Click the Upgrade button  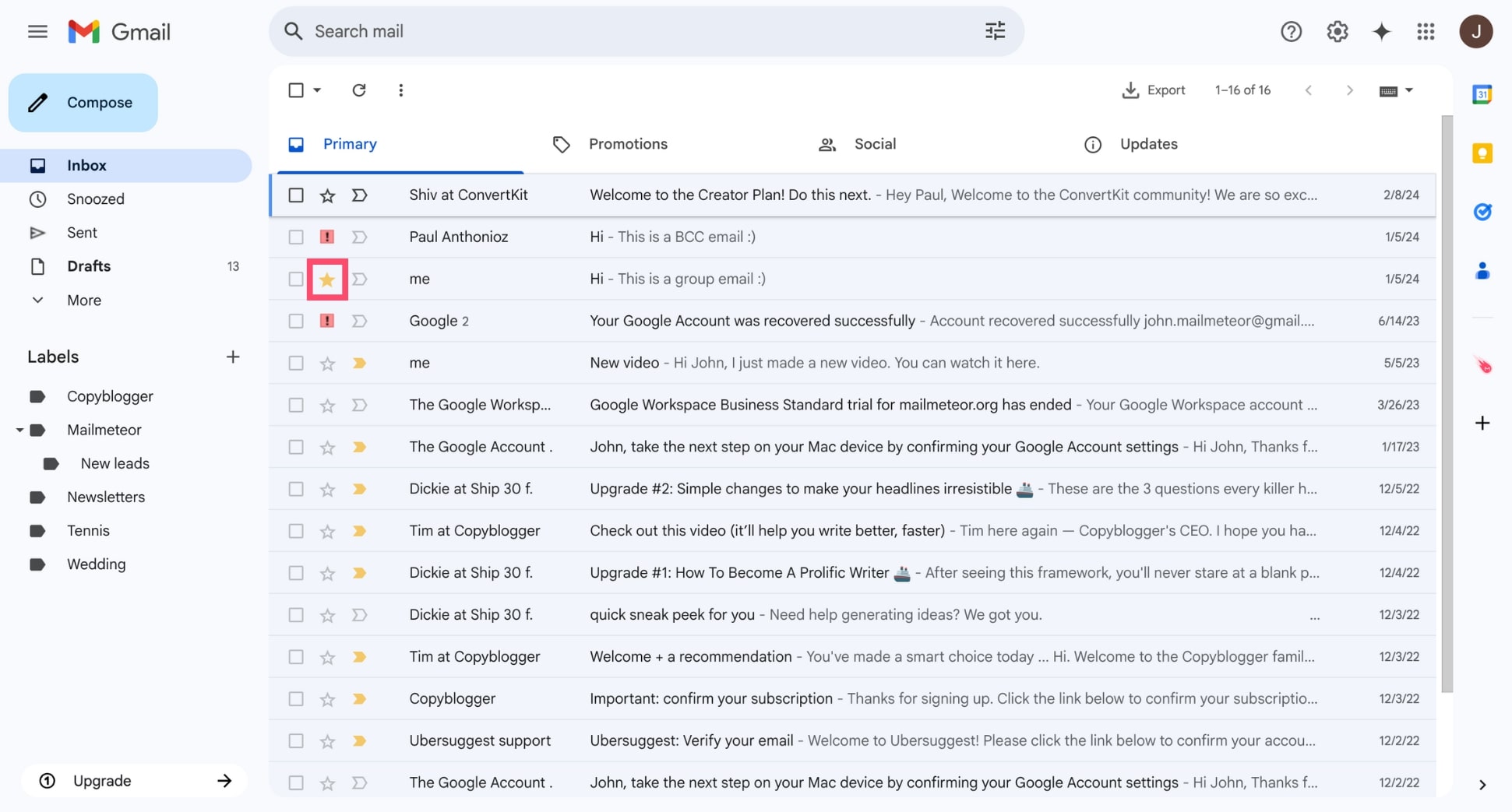click(x=134, y=781)
